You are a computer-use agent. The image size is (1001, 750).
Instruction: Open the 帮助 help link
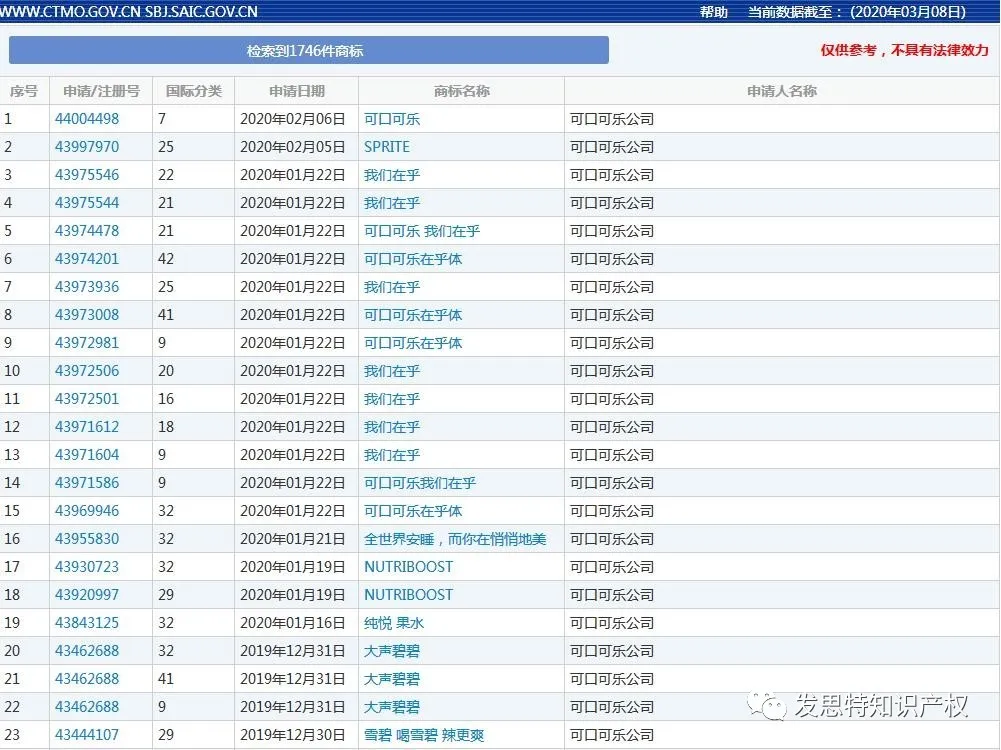coord(713,13)
